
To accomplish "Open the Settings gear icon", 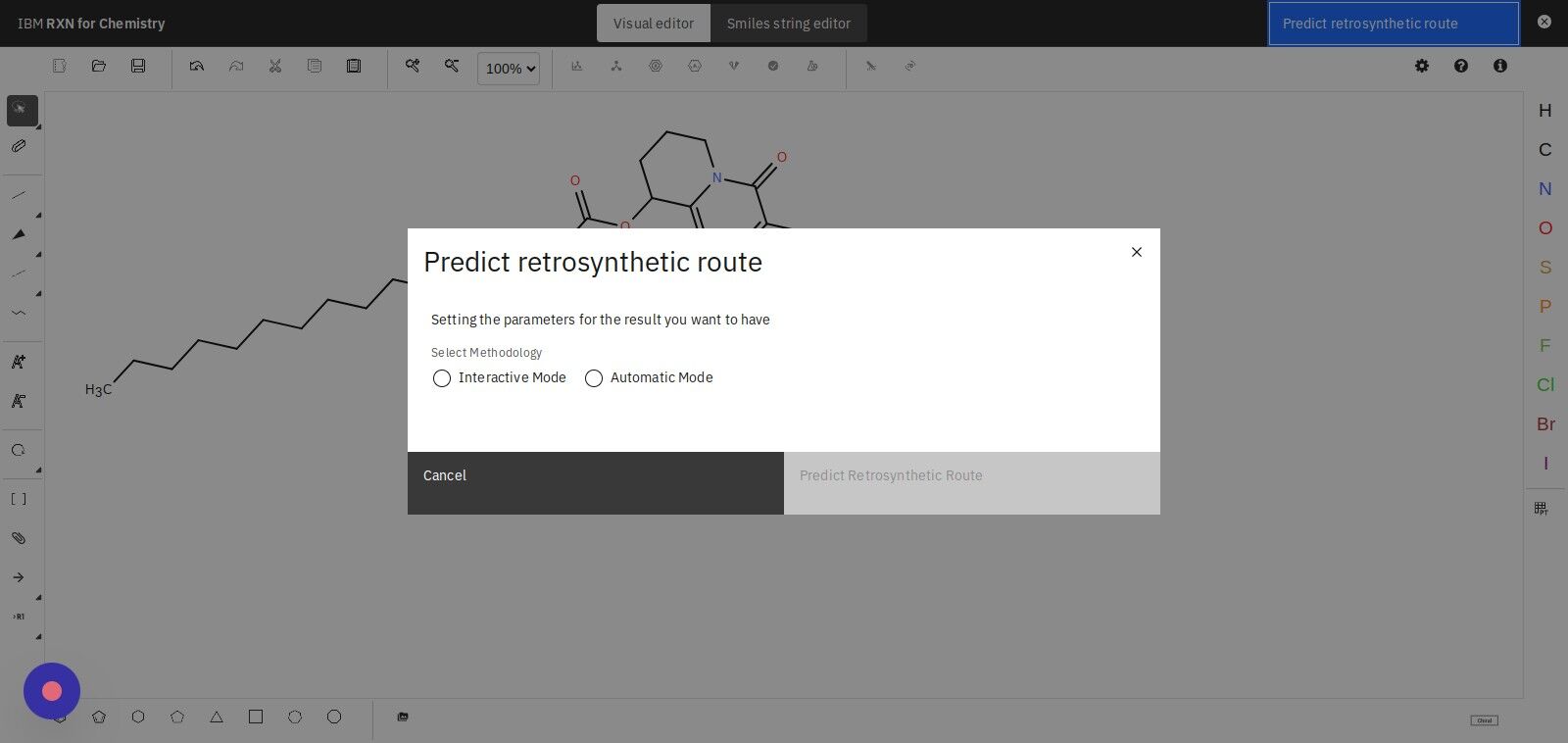I will click(1422, 66).
